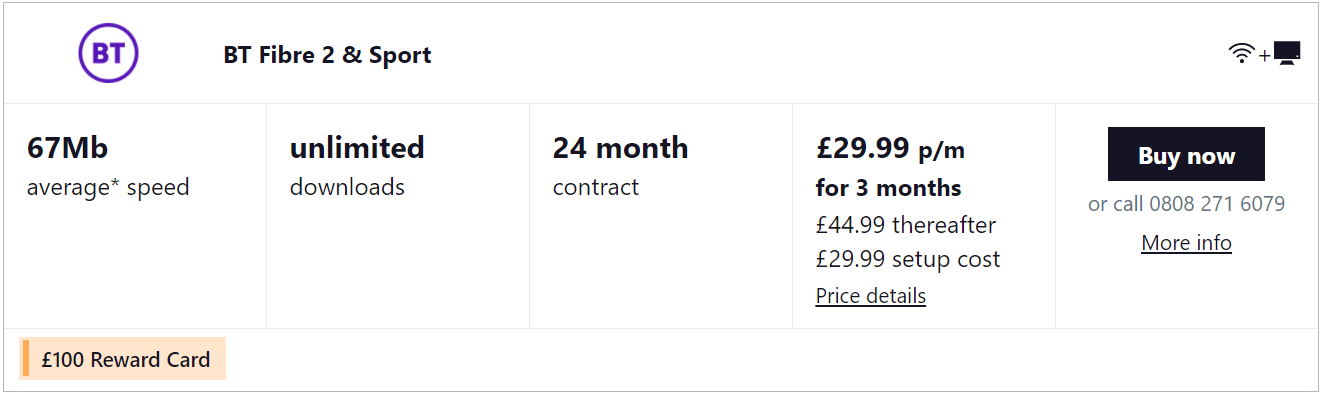Image resolution: width=1323 pixels, height=404 pixels.
Task: Click the BT logo
Action: click(108, 54)
